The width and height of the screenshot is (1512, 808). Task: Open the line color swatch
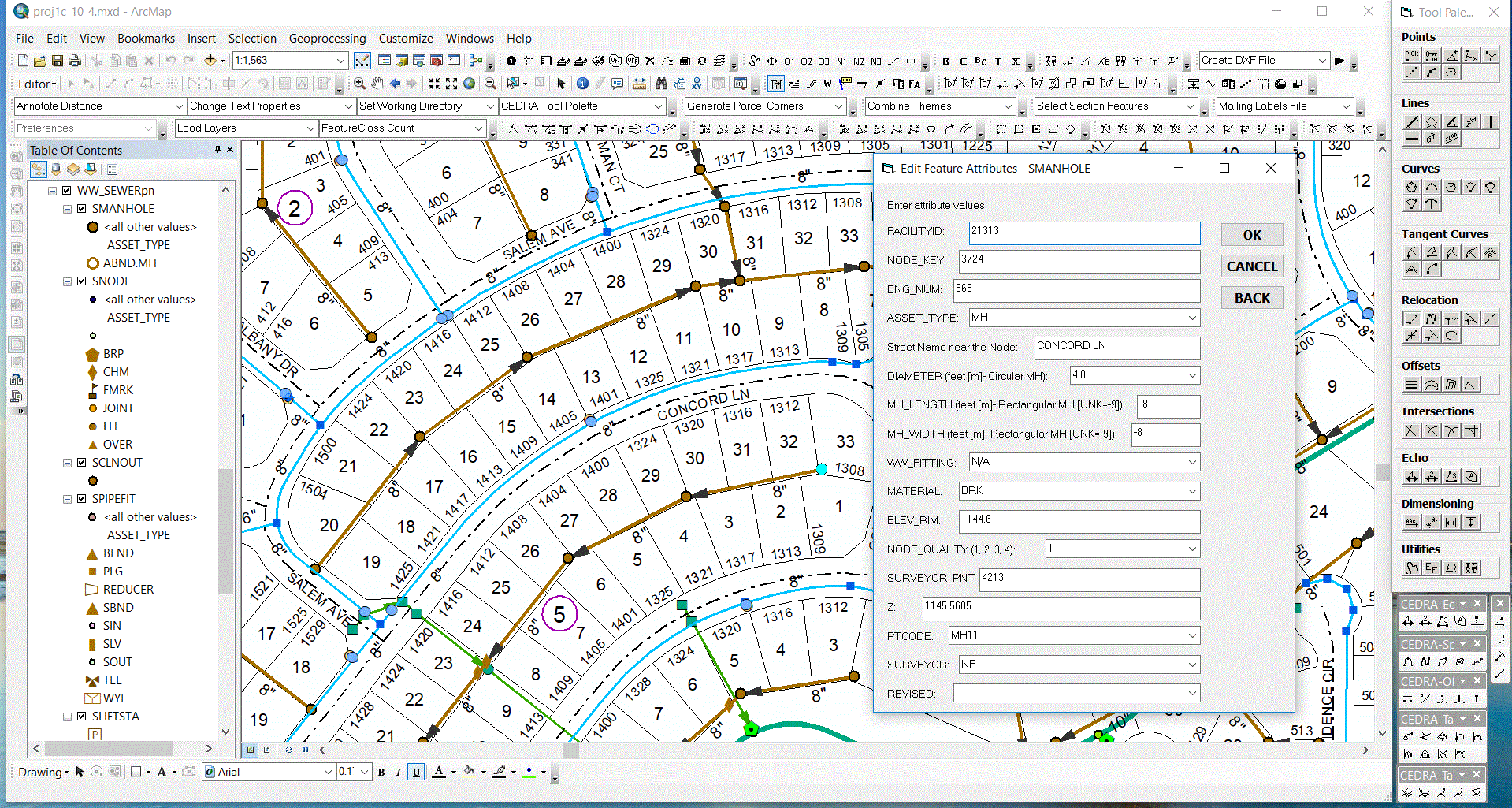click(x=499, y=773)
